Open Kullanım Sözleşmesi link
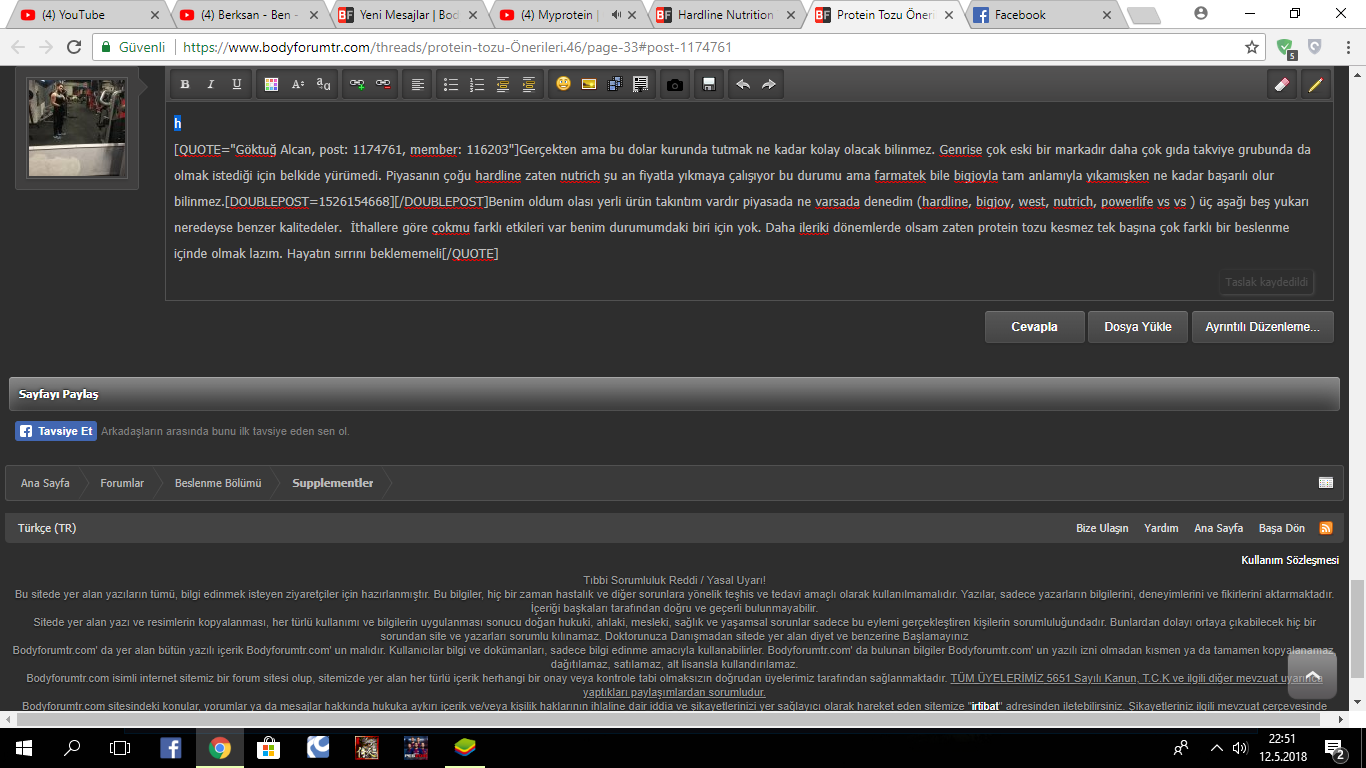Screen dimensions: 1366x768 point(1290,560)
